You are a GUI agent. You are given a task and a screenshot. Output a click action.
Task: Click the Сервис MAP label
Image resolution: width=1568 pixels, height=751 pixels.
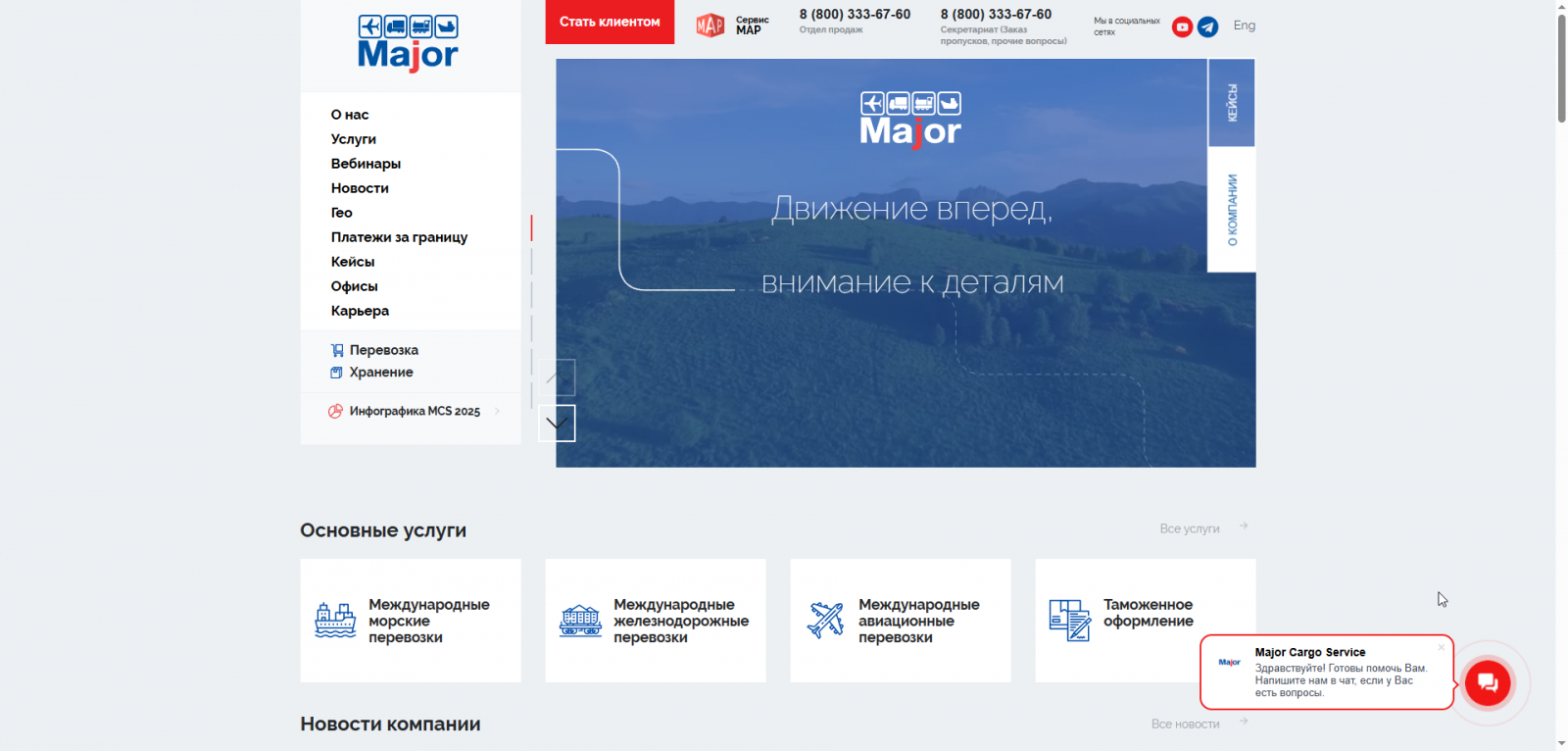753,25
